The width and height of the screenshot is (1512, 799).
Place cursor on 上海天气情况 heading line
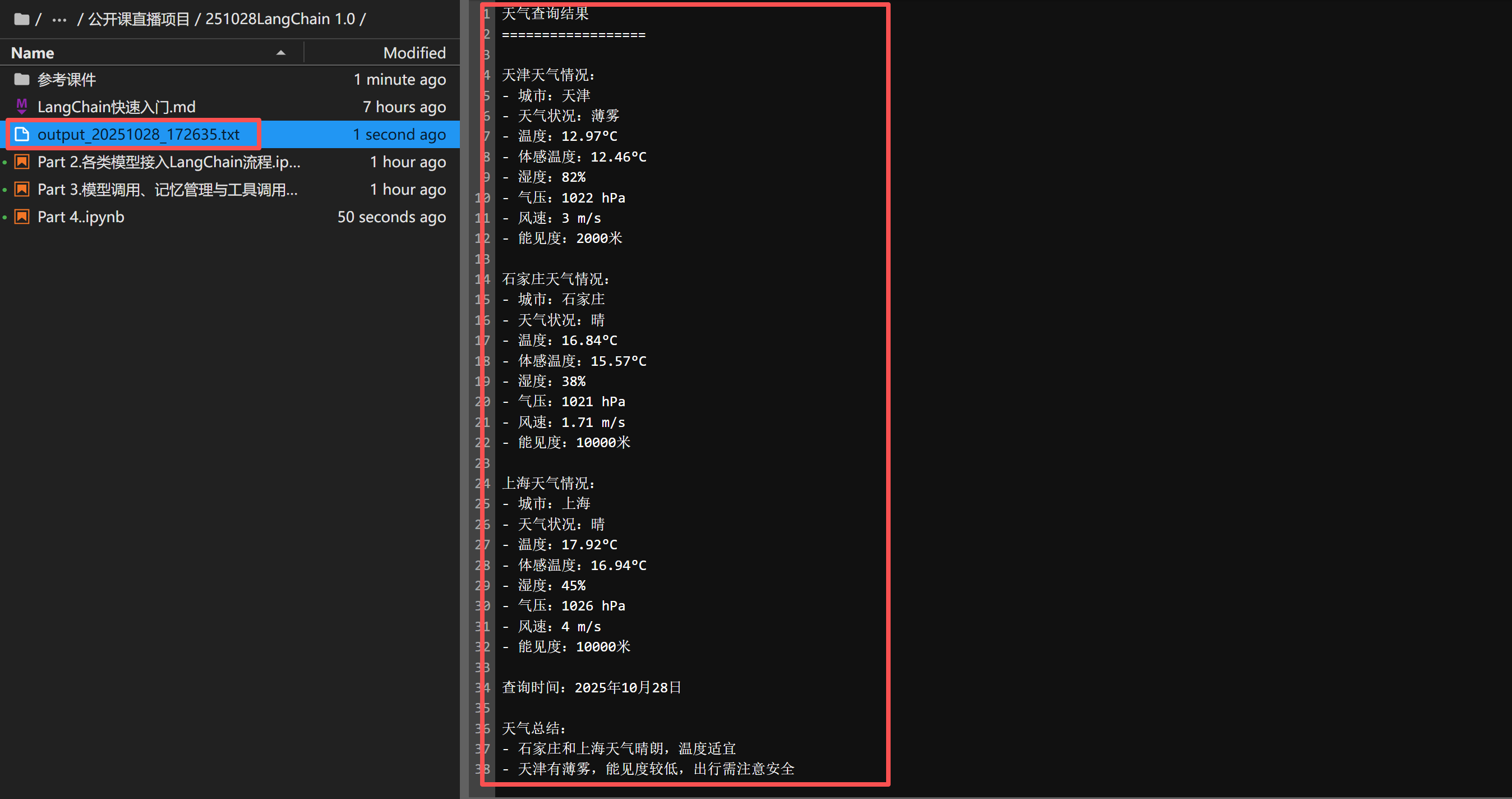pyautogui.click(x=548, y=483)
